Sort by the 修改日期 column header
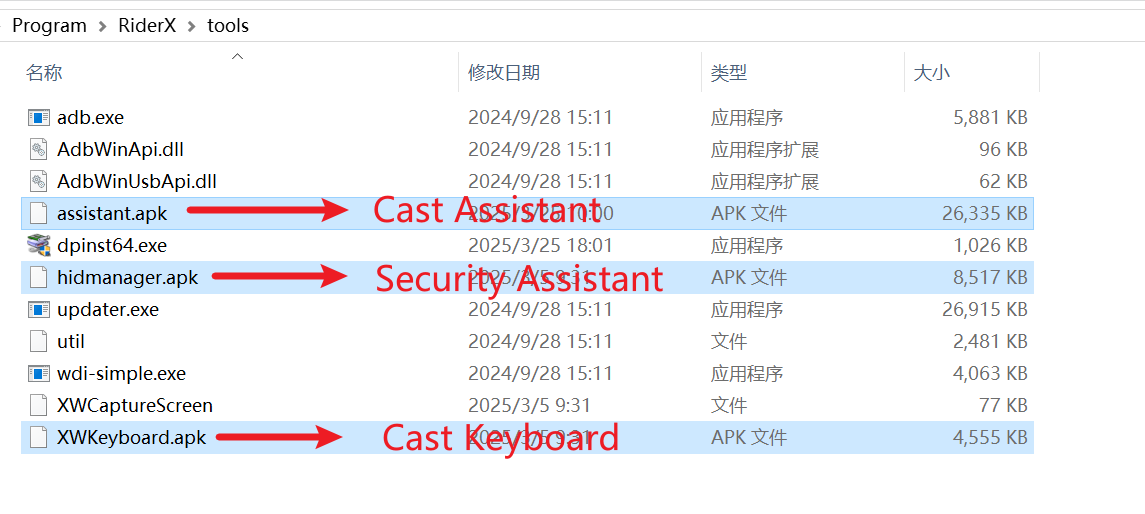Screen dimensions: 1145x514 (x=504, y=72)
